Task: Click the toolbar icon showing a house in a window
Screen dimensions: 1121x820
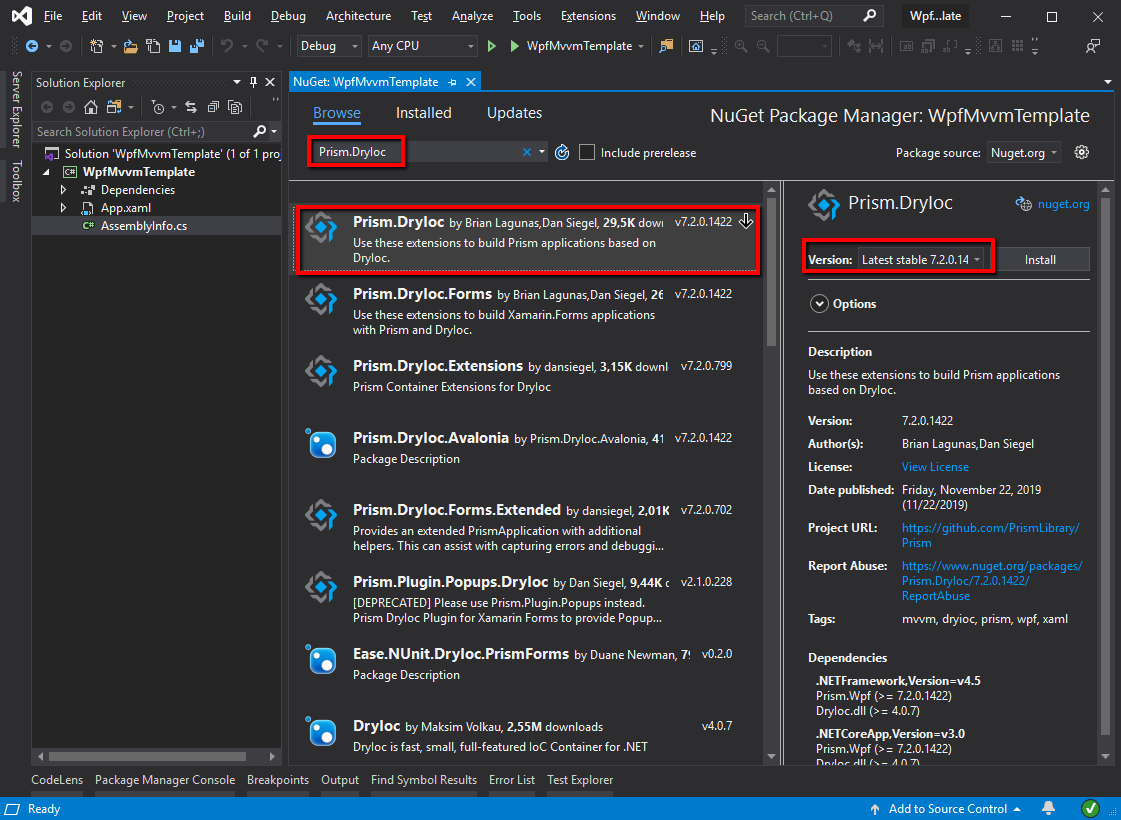Action: click(696, 46)
